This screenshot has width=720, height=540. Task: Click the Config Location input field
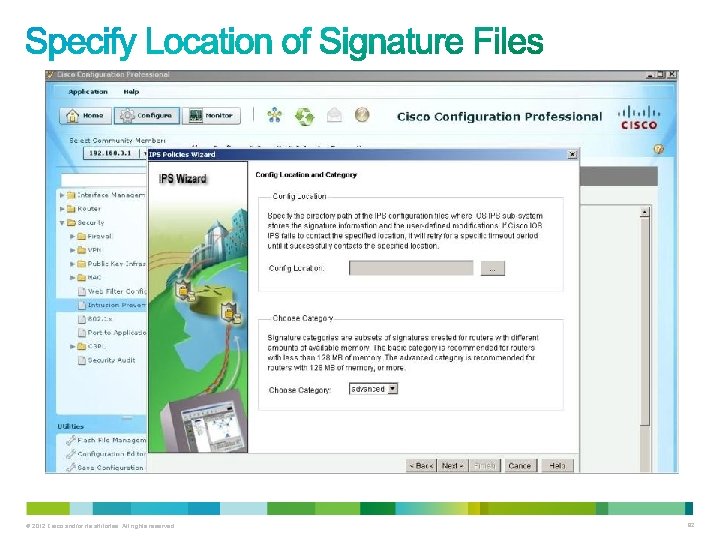[411, 268]
